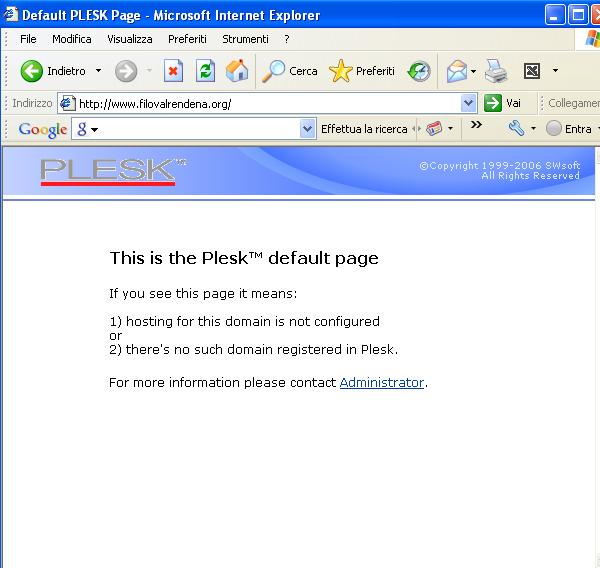Minimize the Internet Explorer window
Screen dimensions: 600x568
pyautogui.click(x=554, y=15)
